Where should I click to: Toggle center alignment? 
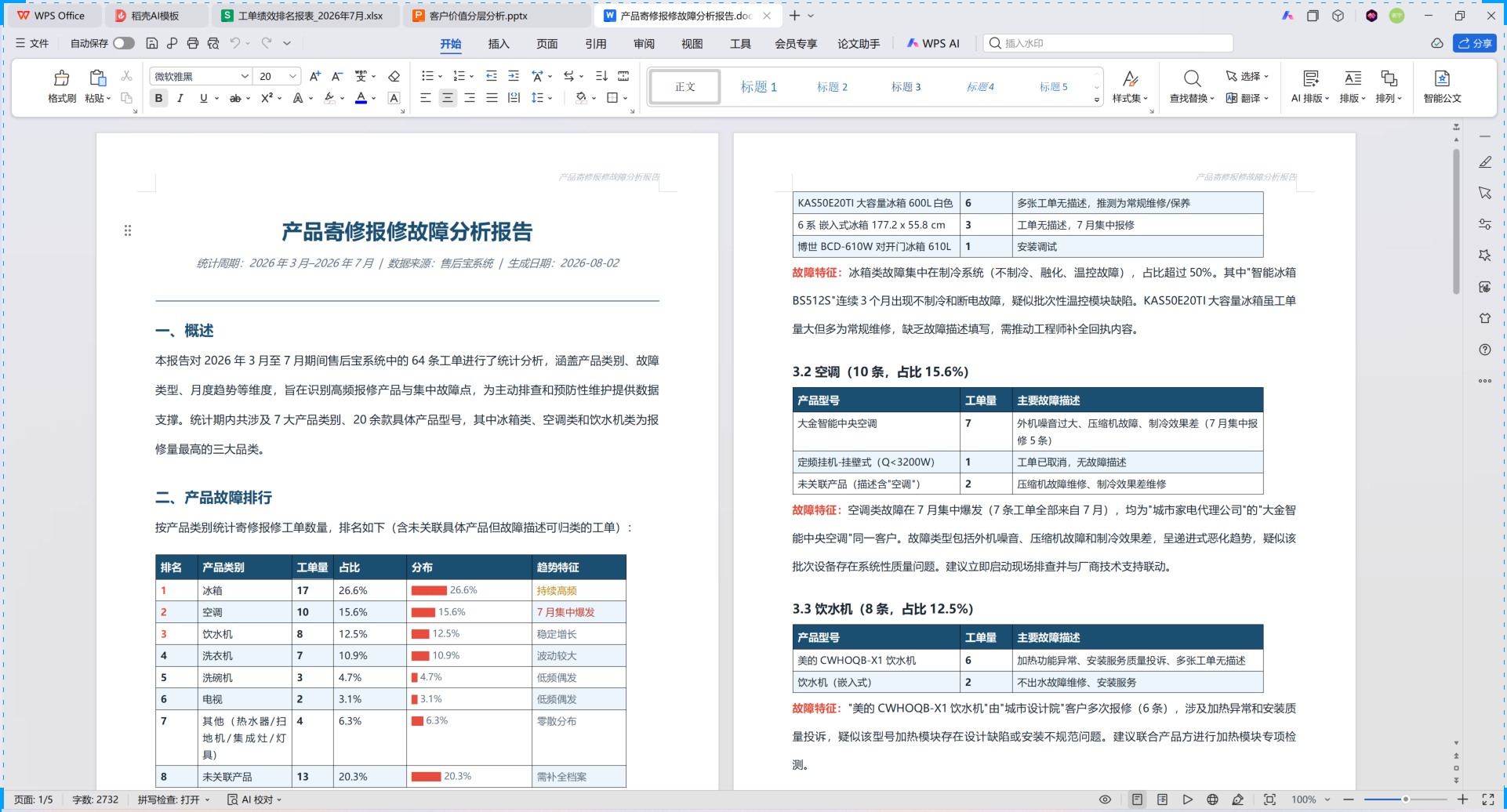[448, 98]
